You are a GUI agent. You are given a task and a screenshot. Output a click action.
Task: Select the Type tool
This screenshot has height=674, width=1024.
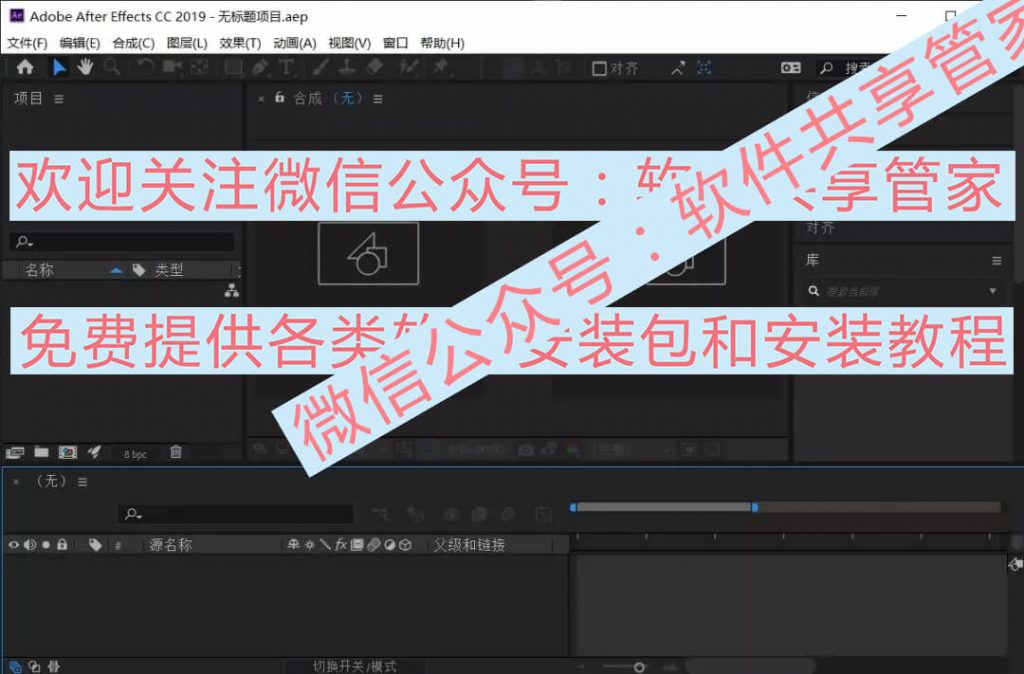tap(286, 67)
